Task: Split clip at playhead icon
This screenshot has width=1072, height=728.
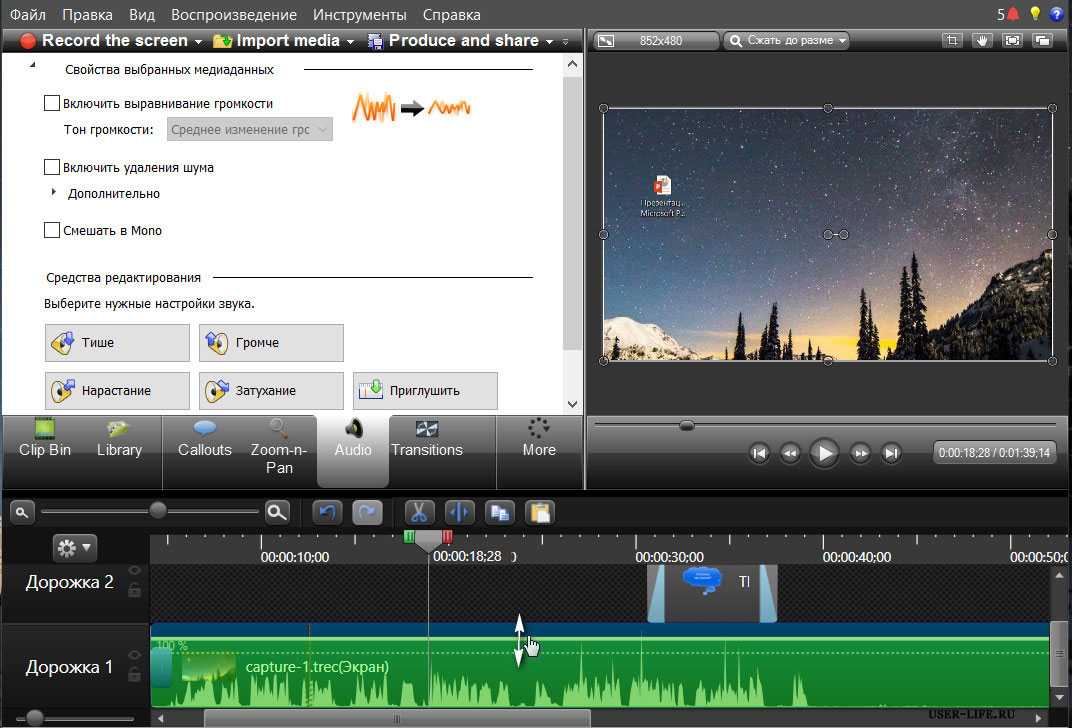Action: (459, 512)
